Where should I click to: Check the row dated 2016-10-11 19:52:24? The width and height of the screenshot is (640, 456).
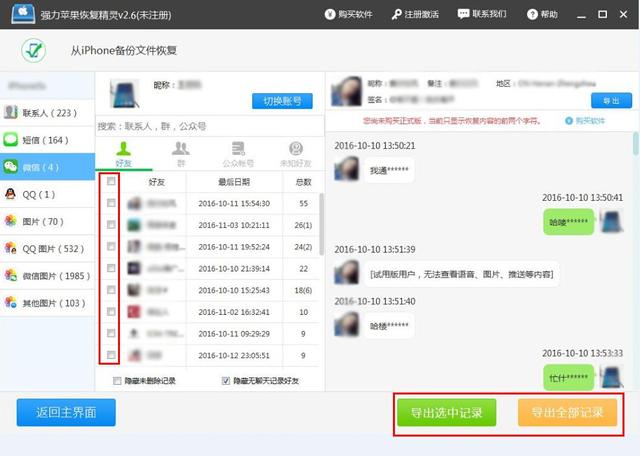pyautogui.click(x=111, y=246)
